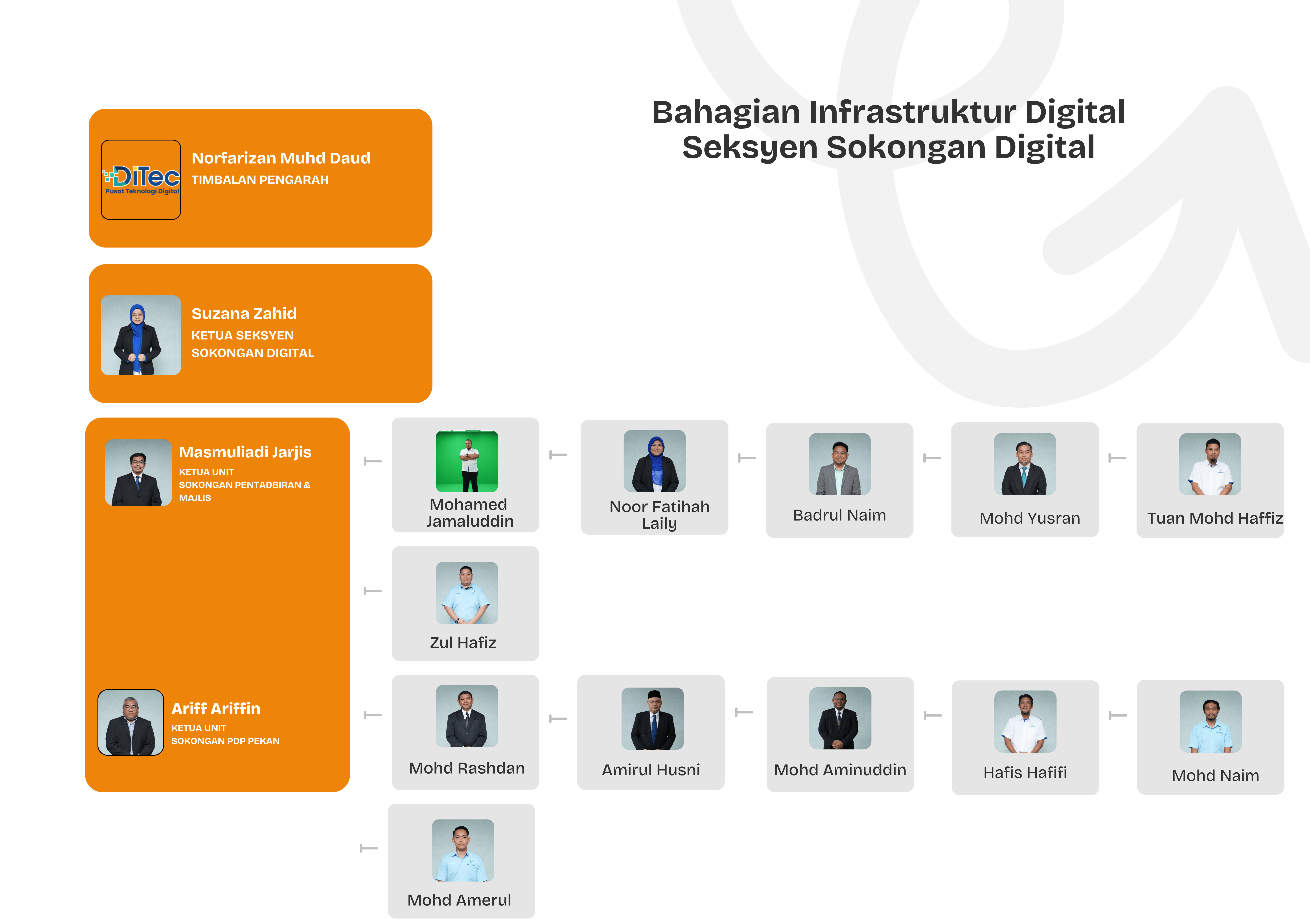Click the Ketua Seksyen Sokongan Digital label
Image resolution: width=1310 pixels, height=924 pixels.
coord(252,344)
